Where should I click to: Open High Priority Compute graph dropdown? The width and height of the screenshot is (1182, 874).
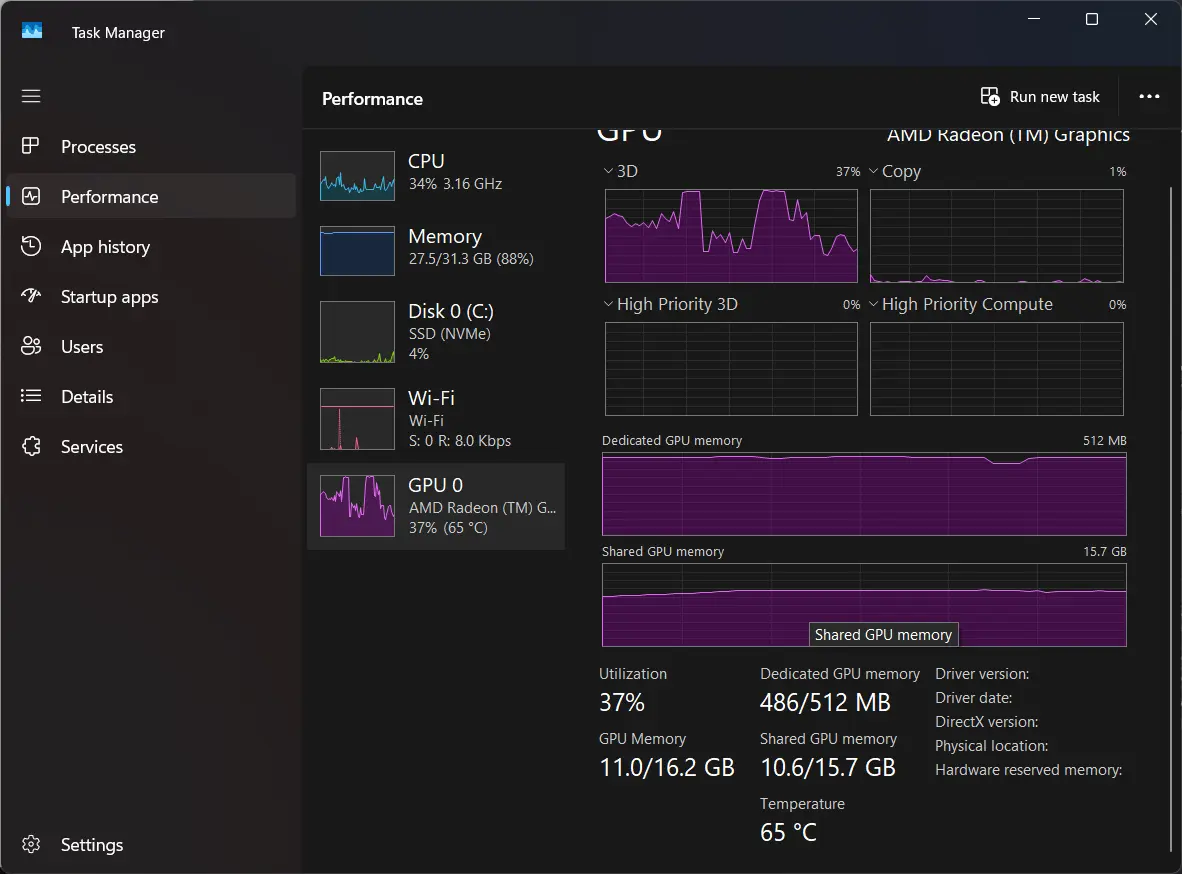click(874, 304)
